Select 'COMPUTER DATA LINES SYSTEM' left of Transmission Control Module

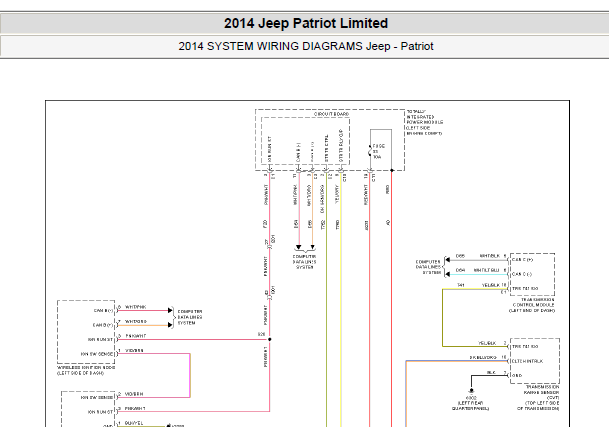click(428, 267)
